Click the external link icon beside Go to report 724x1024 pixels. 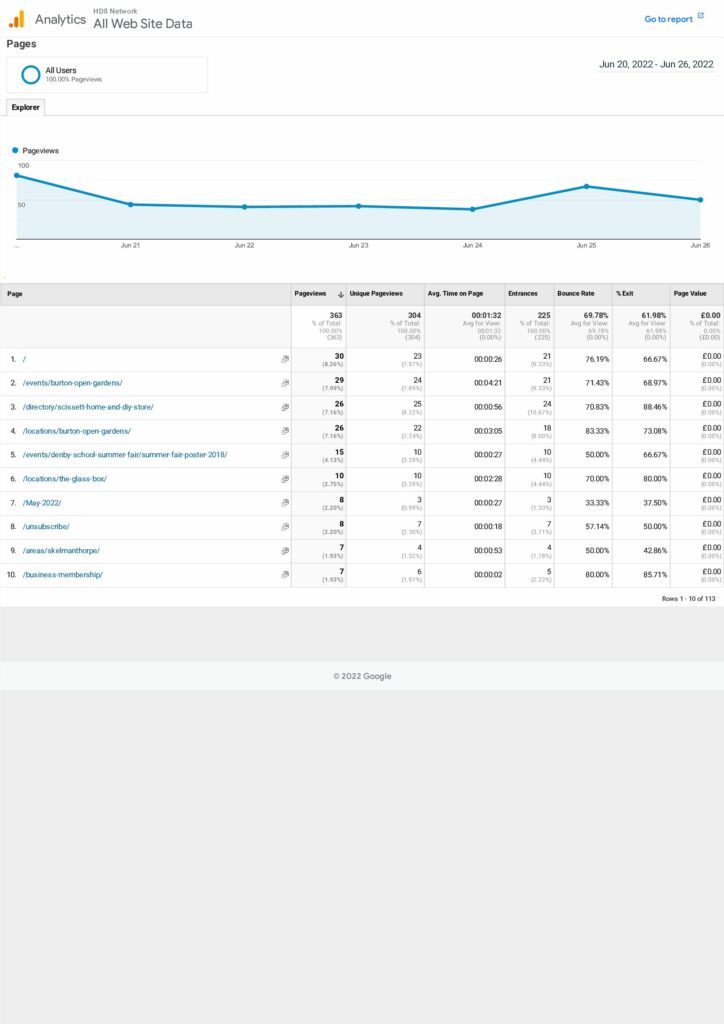pyautogui.click(x=701, y=18)
